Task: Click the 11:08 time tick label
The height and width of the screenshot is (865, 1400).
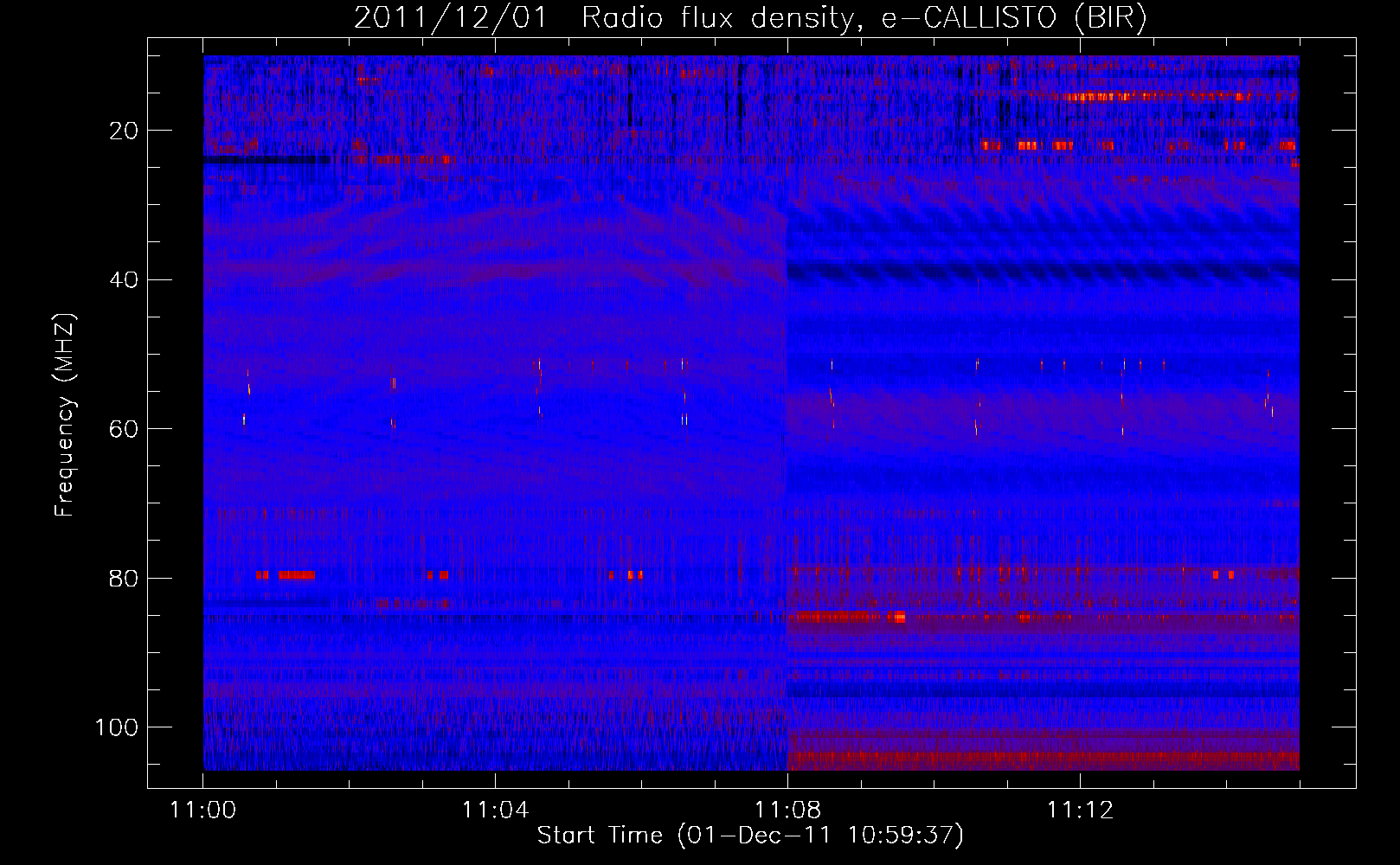Action: point(787,811)
